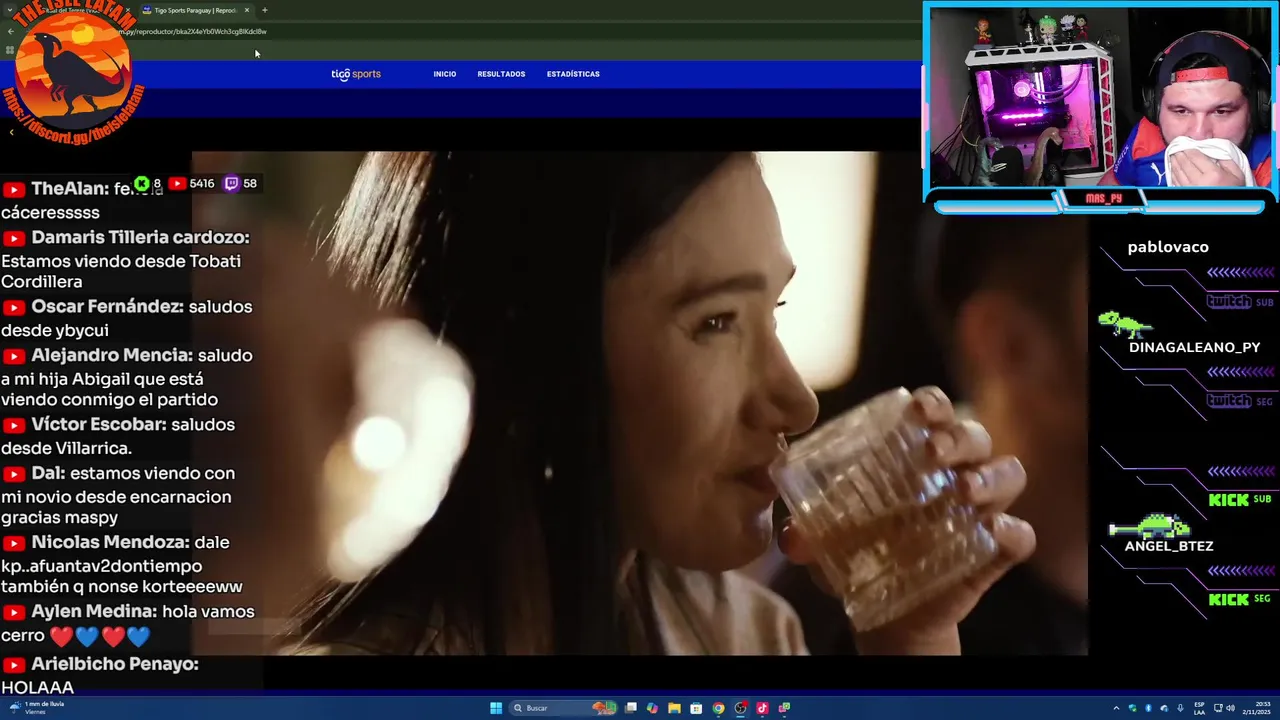Screen dimensions: 1280x720
Task: Open the clock showing 20:53
Action: [x=1256, y=708]
